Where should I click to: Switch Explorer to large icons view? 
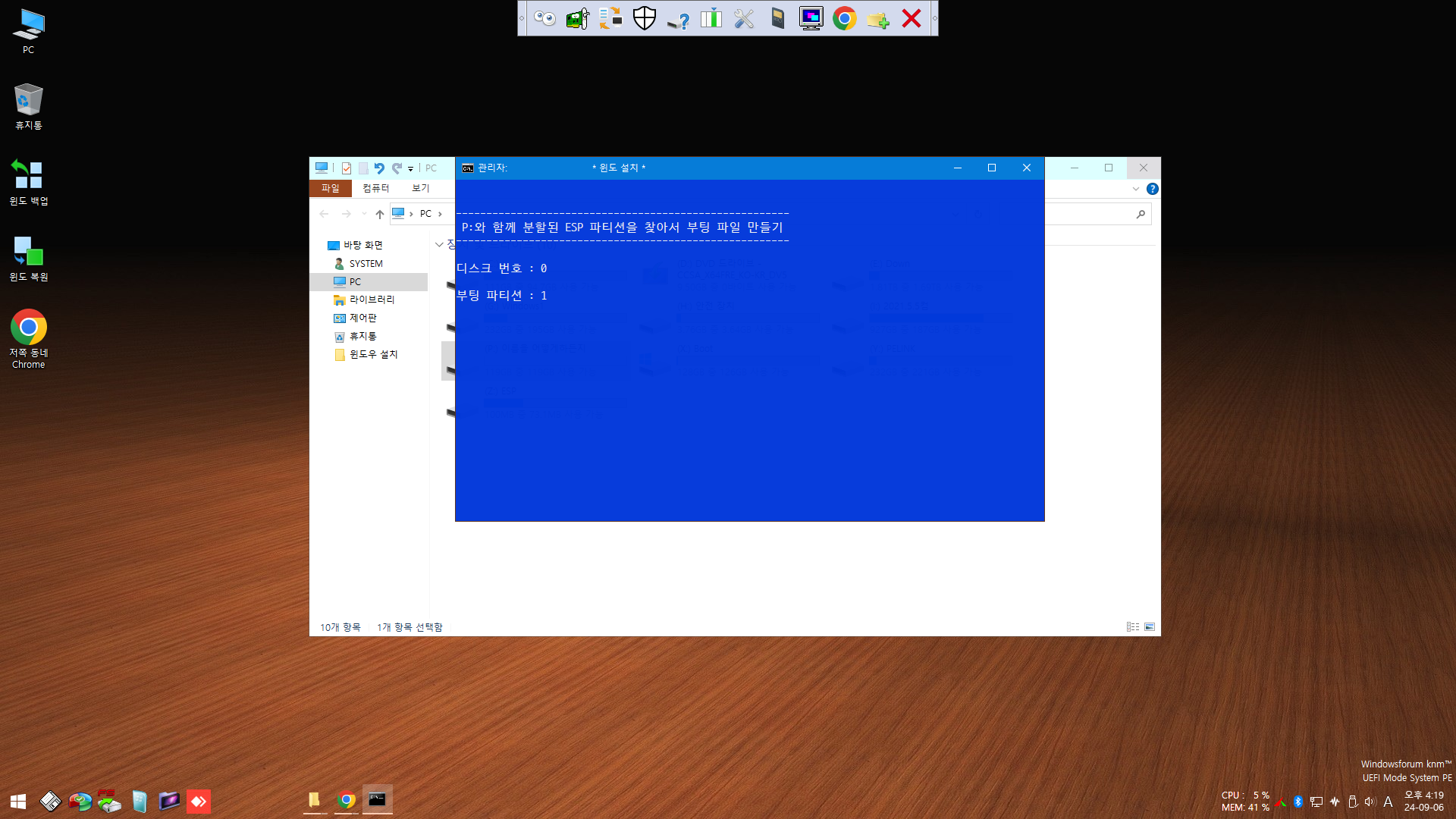click(1150, 627)
